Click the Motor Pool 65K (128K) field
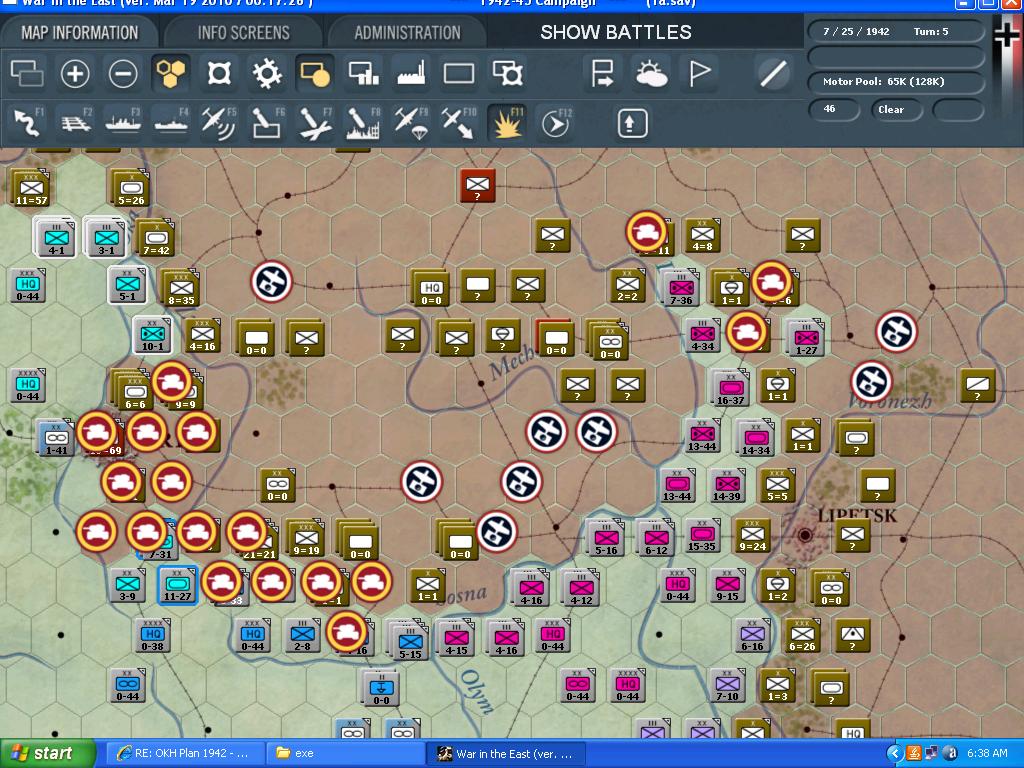The image size is (1024, 768). [895, 82]
